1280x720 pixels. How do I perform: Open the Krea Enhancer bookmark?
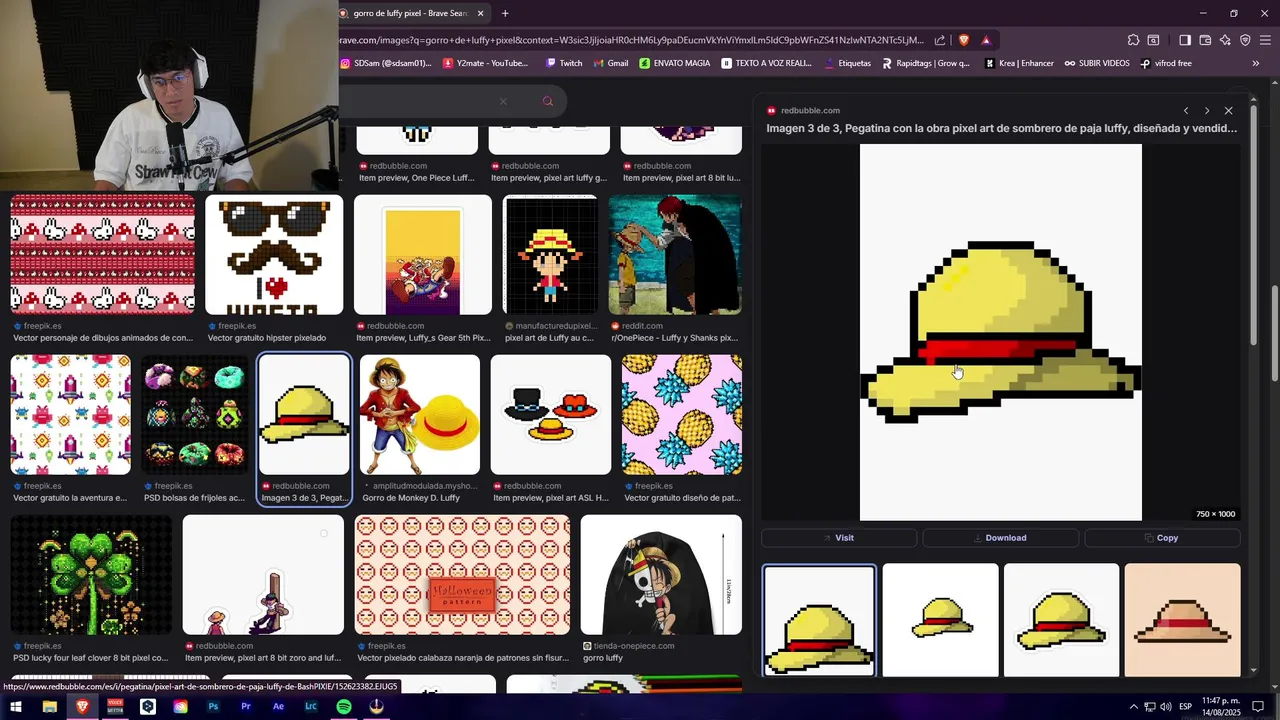1019,63
